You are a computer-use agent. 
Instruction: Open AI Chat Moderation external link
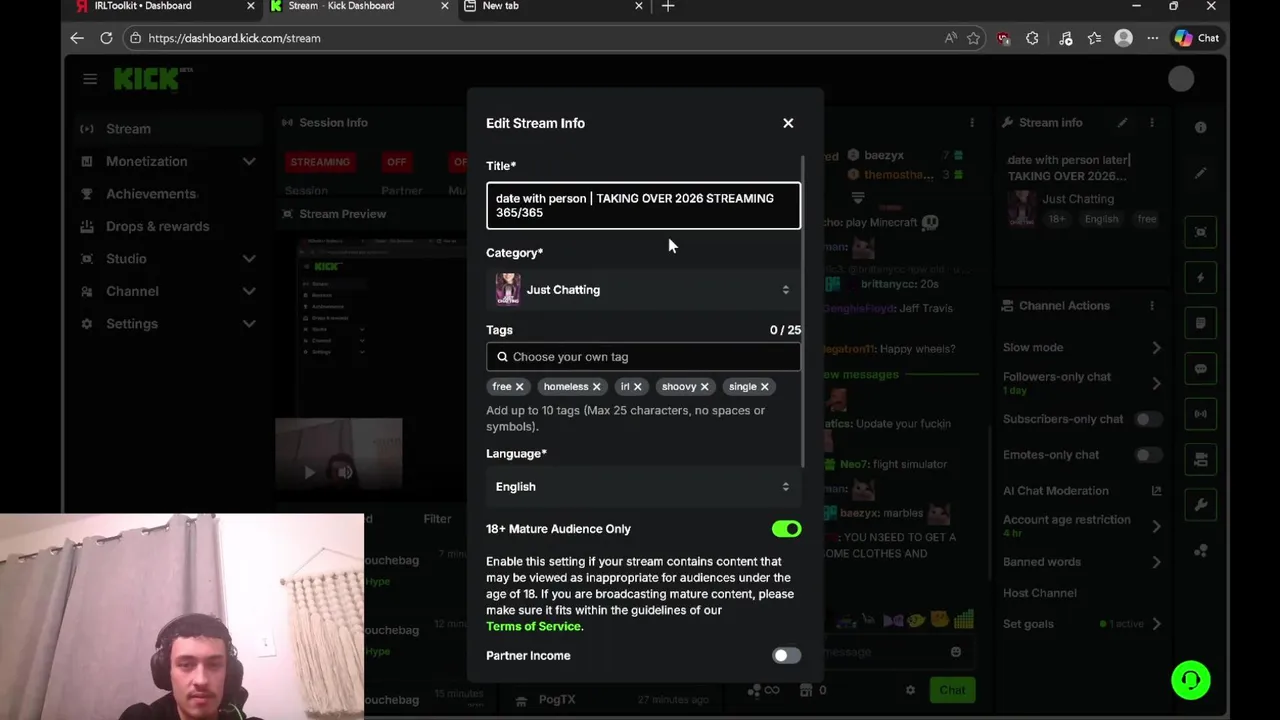1157,491
